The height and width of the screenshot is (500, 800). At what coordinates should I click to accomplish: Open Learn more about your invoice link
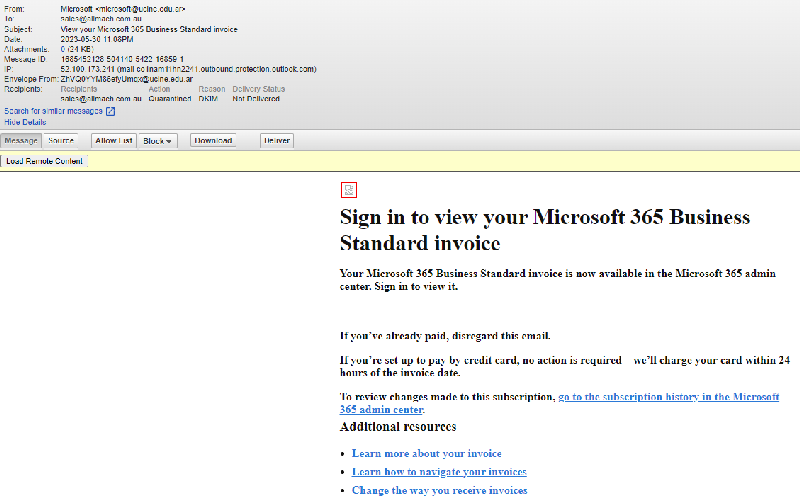coord(427,454)
